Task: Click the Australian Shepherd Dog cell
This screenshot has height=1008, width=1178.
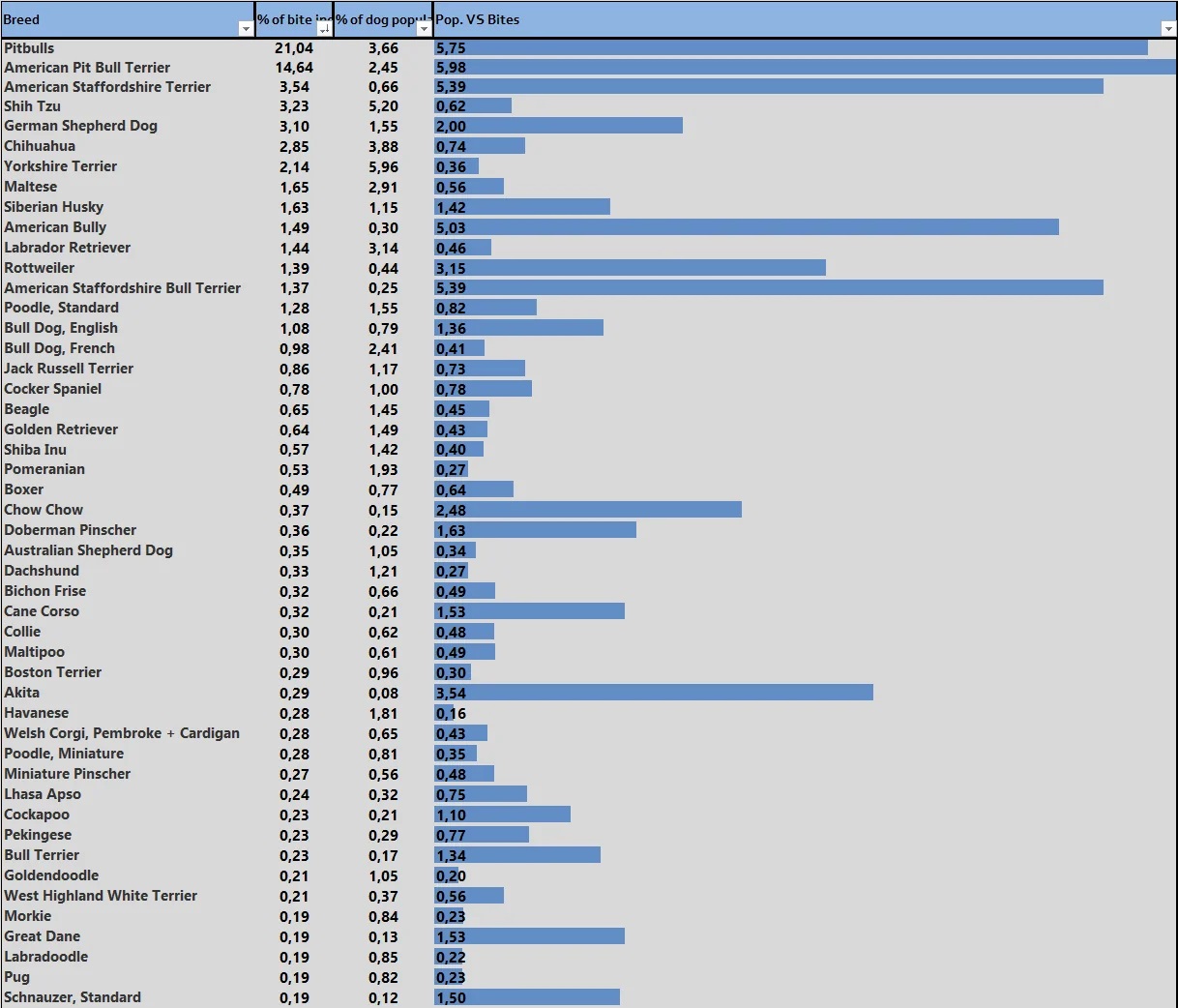Action: click(88, 550)
